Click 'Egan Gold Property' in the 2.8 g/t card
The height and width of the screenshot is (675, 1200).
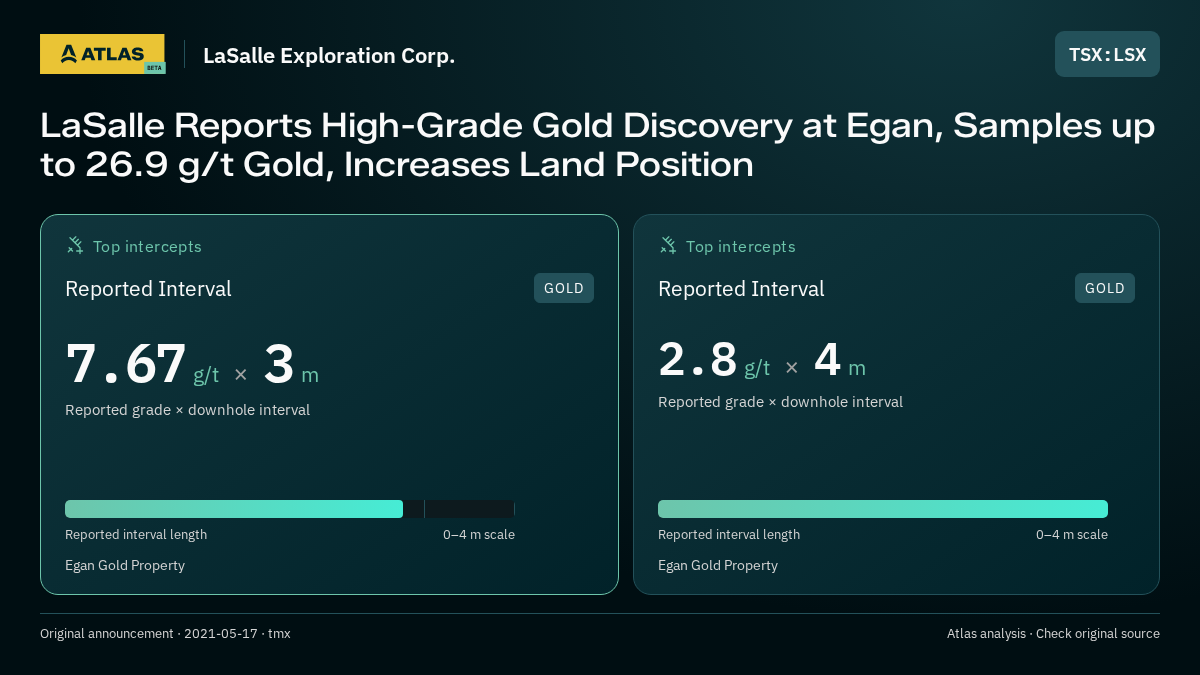pyautogui.click(x=718, y=565)
